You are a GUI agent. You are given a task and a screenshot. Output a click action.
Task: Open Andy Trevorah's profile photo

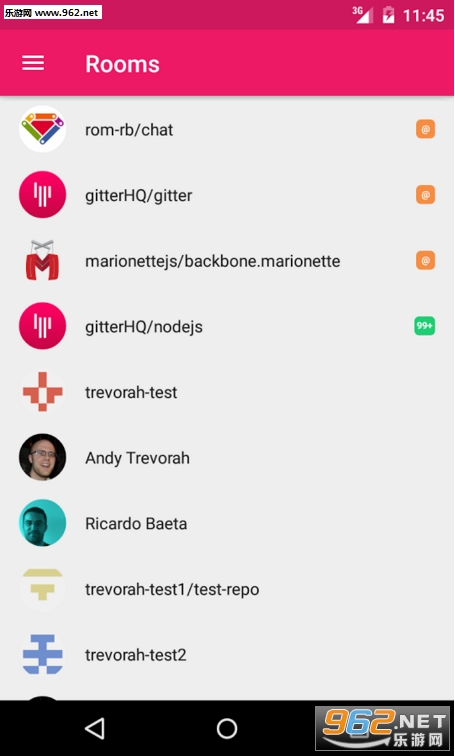[42, 457]
